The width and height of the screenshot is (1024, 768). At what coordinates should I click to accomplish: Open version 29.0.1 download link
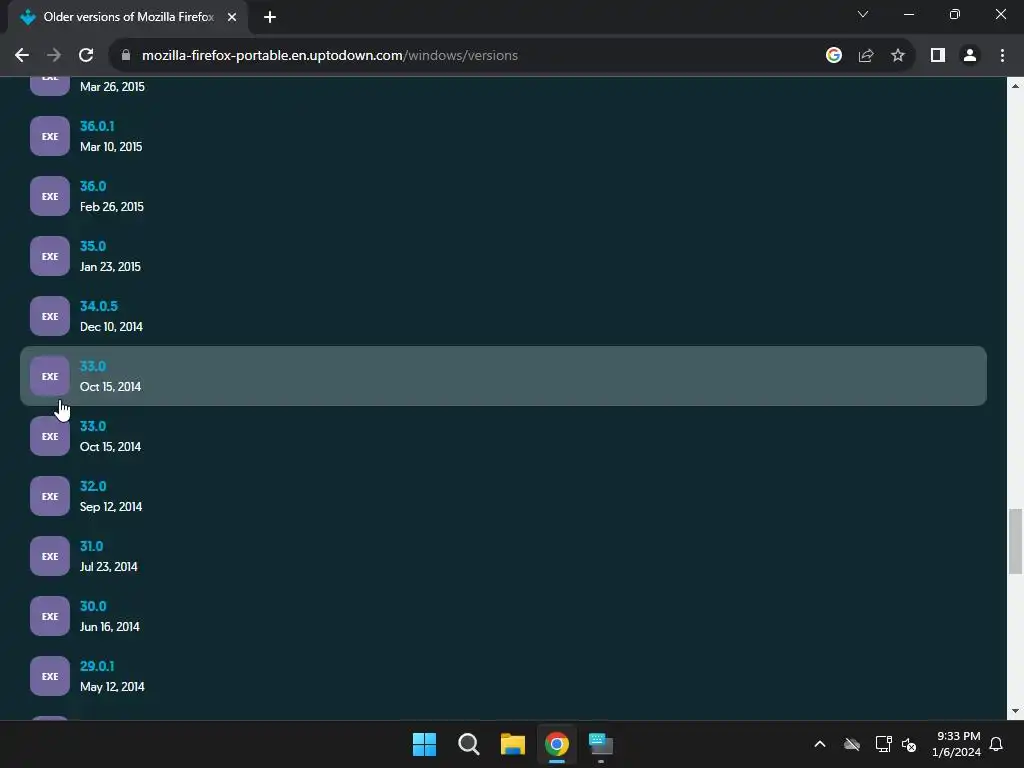click(97, 666)
